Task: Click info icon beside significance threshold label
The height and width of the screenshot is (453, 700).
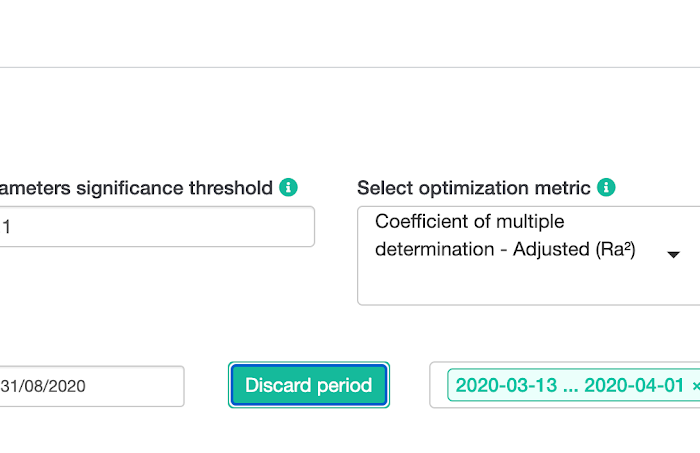Action: [x=288, y=187]
